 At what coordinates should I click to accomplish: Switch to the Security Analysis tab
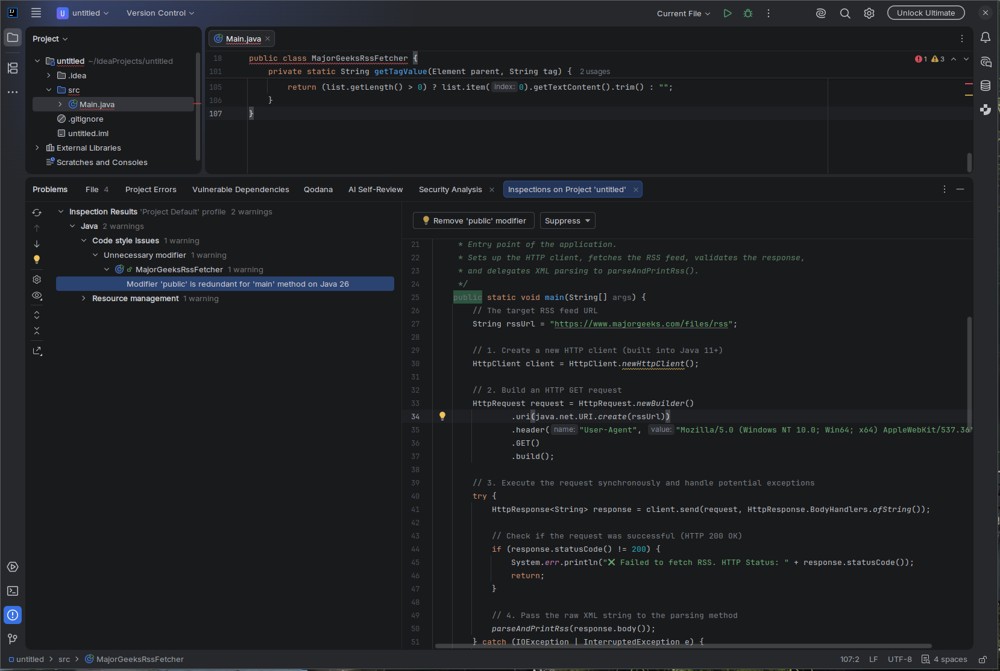[450, 189]
